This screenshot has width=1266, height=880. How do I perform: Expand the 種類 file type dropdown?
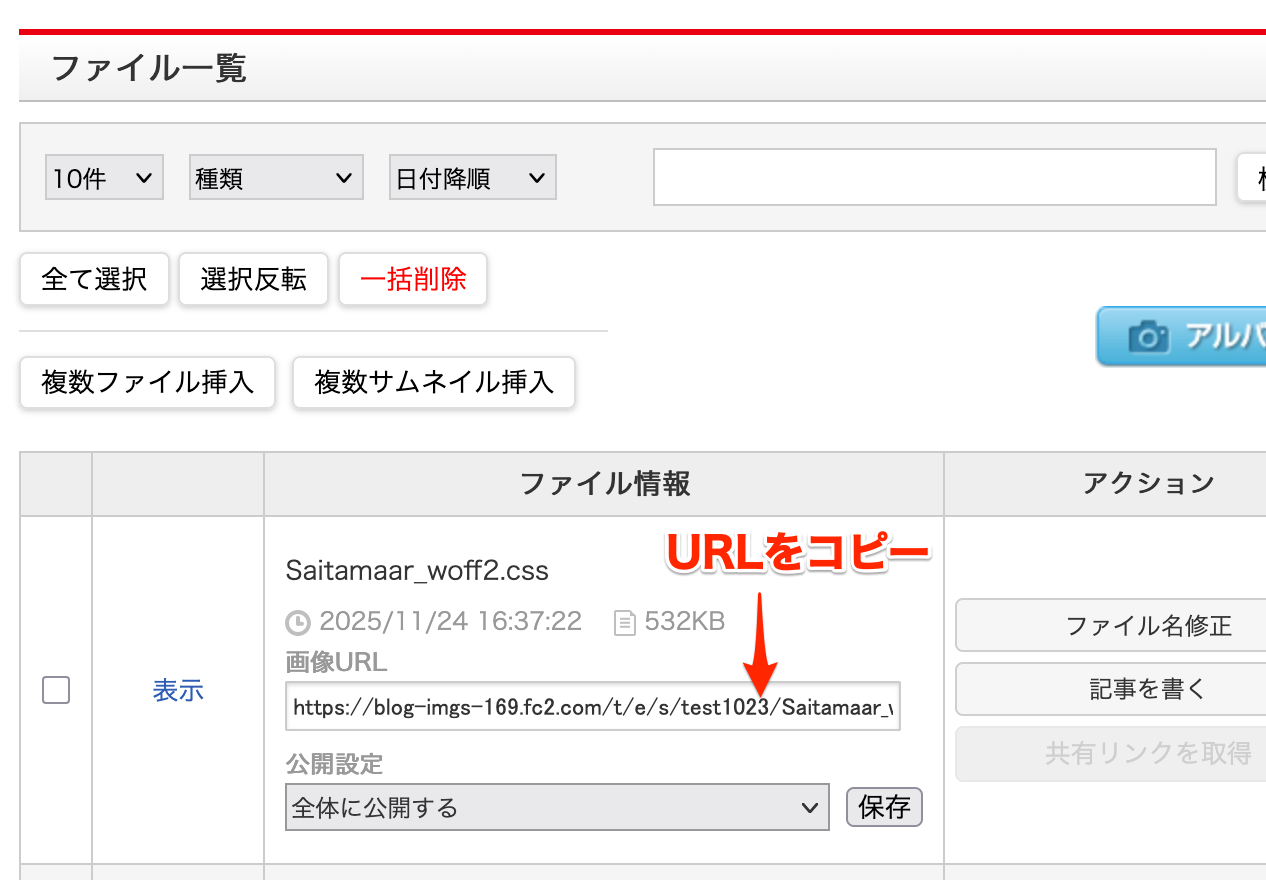click(x=275, y=178)
